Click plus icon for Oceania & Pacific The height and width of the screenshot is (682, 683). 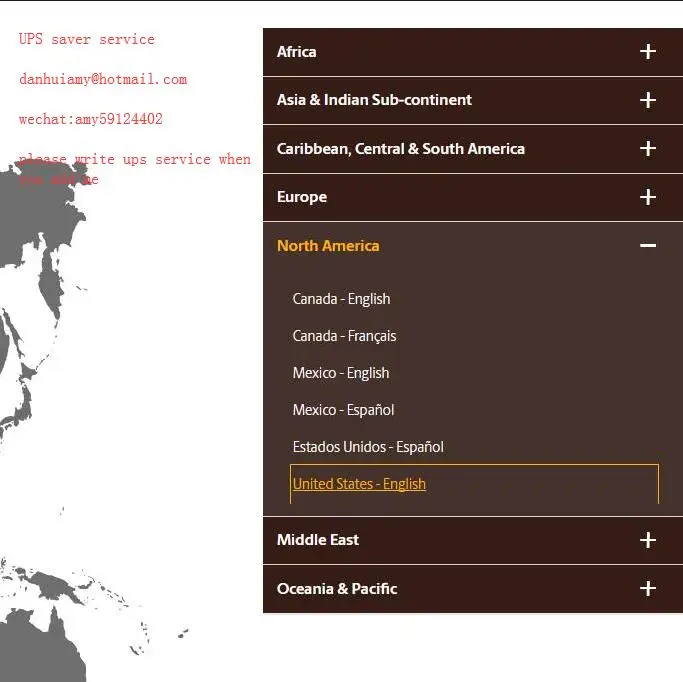[x=648, y=588]
